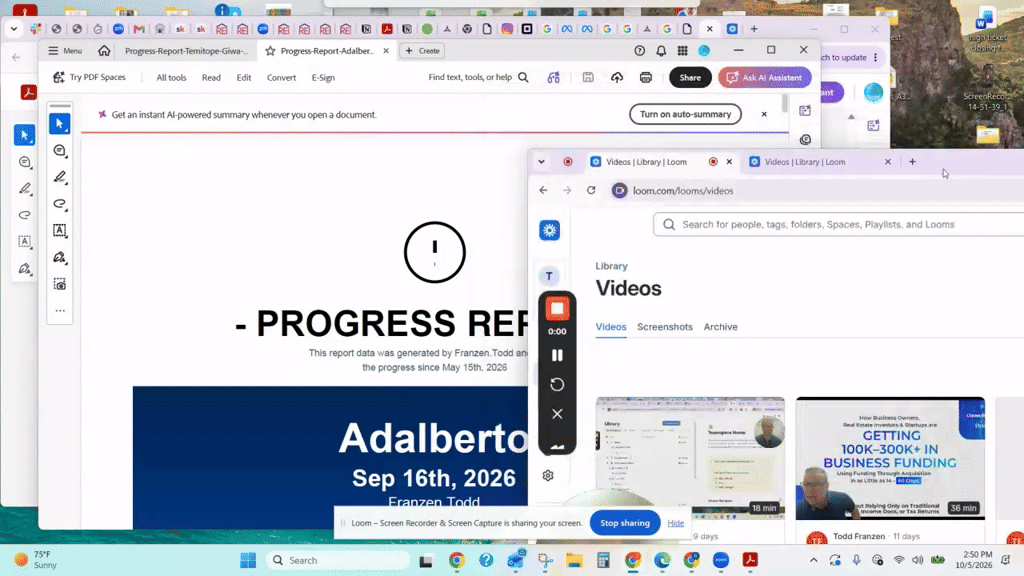Dismiss the AI summary banner
Viewport: 1024px width, 576px height.
tap(764, 114)
